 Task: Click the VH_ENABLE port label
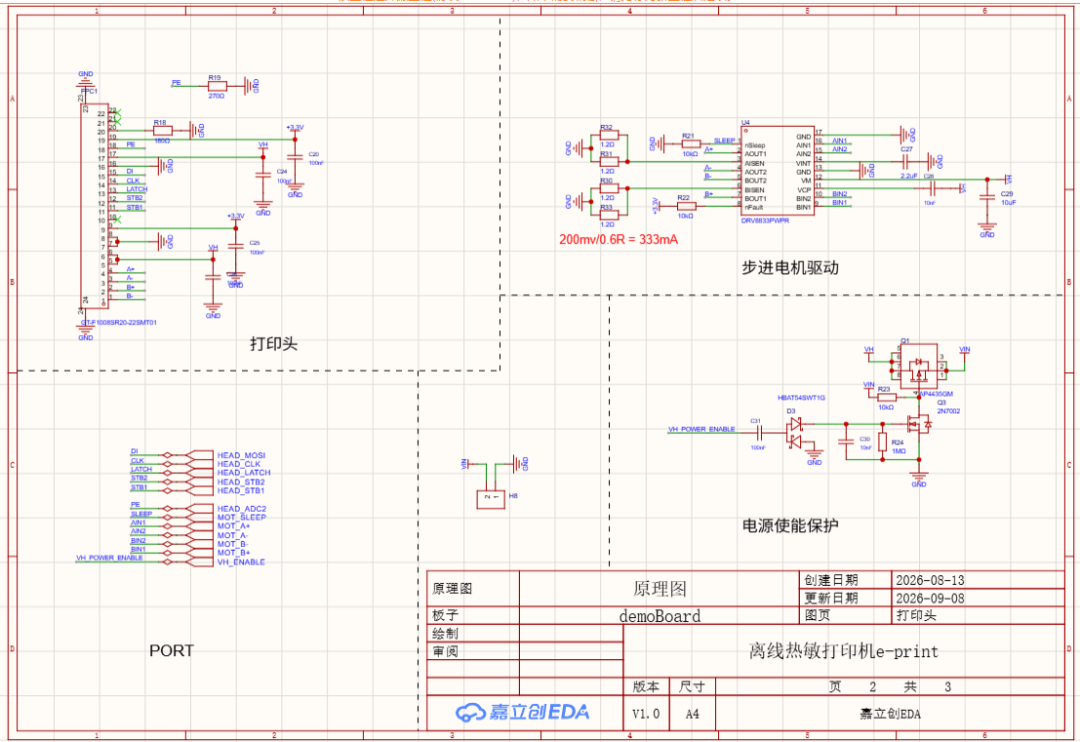tap(241, 562)
